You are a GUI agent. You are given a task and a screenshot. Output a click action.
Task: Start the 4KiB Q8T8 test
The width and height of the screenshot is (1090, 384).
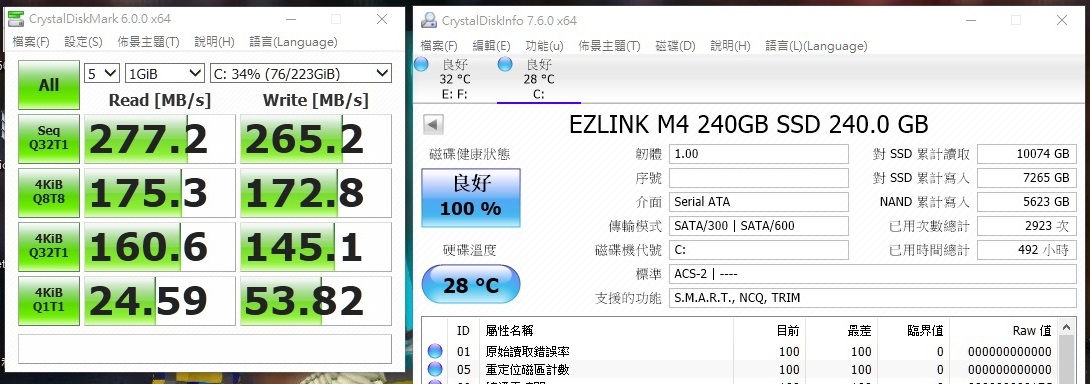click(x=49, y=193)
